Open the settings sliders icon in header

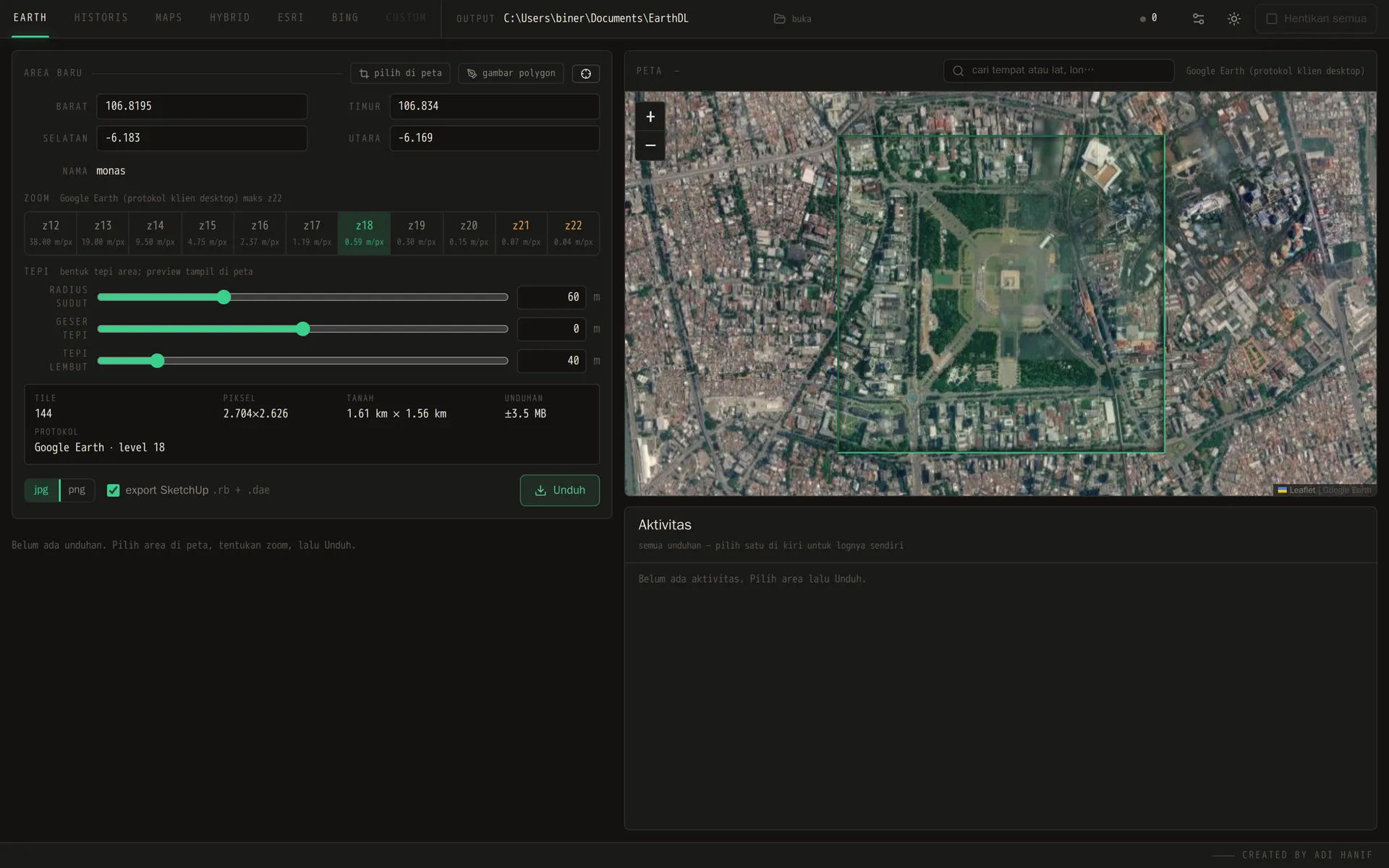pos(1198,19)
